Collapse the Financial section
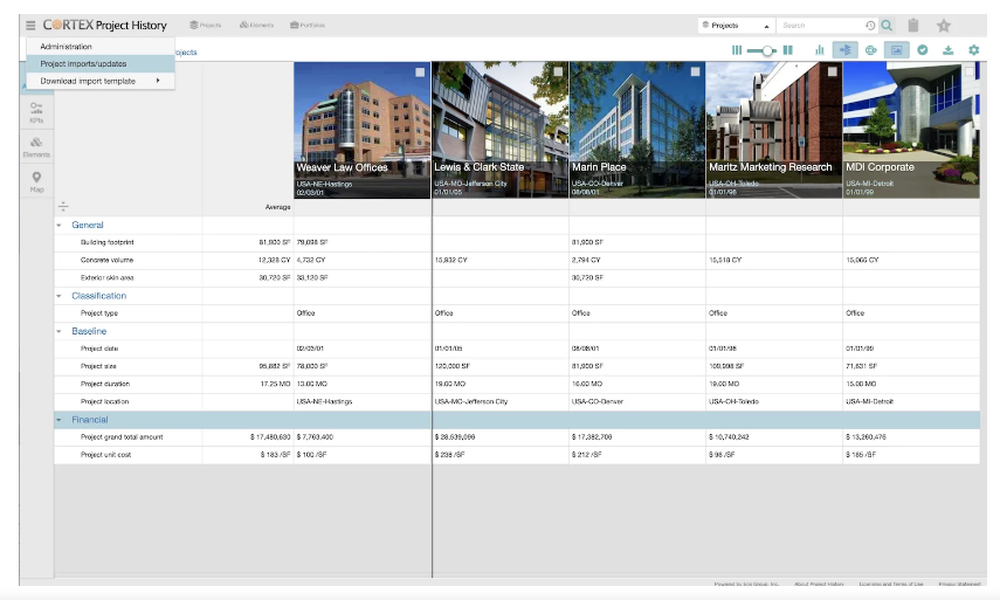1000x600 pixels. point(59,420)
